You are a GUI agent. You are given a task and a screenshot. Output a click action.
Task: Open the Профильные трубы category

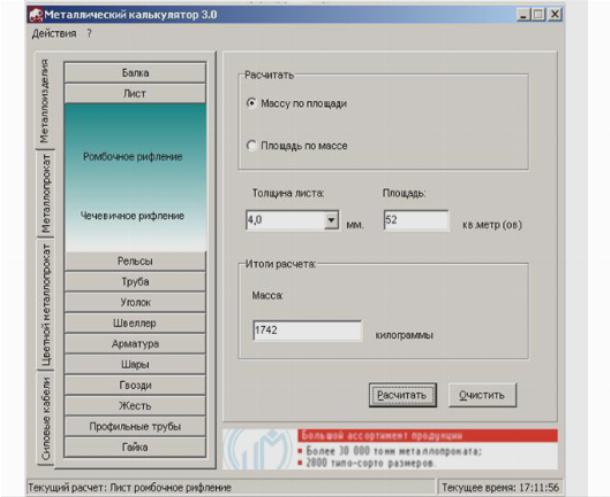135,426
